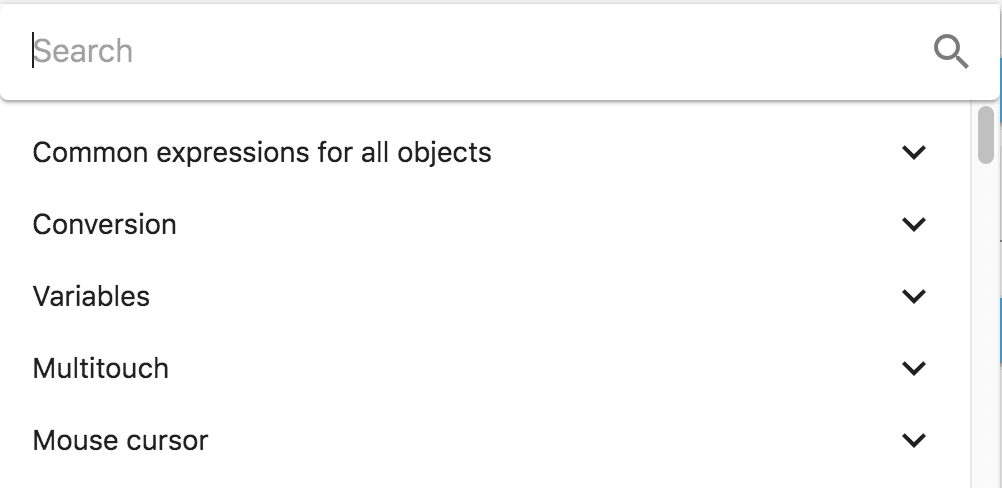The height and width of the screenshot is (488, 1002).
Task: Reveal Conversion expressions with its down arrow
Action: [x=913, y=225]
